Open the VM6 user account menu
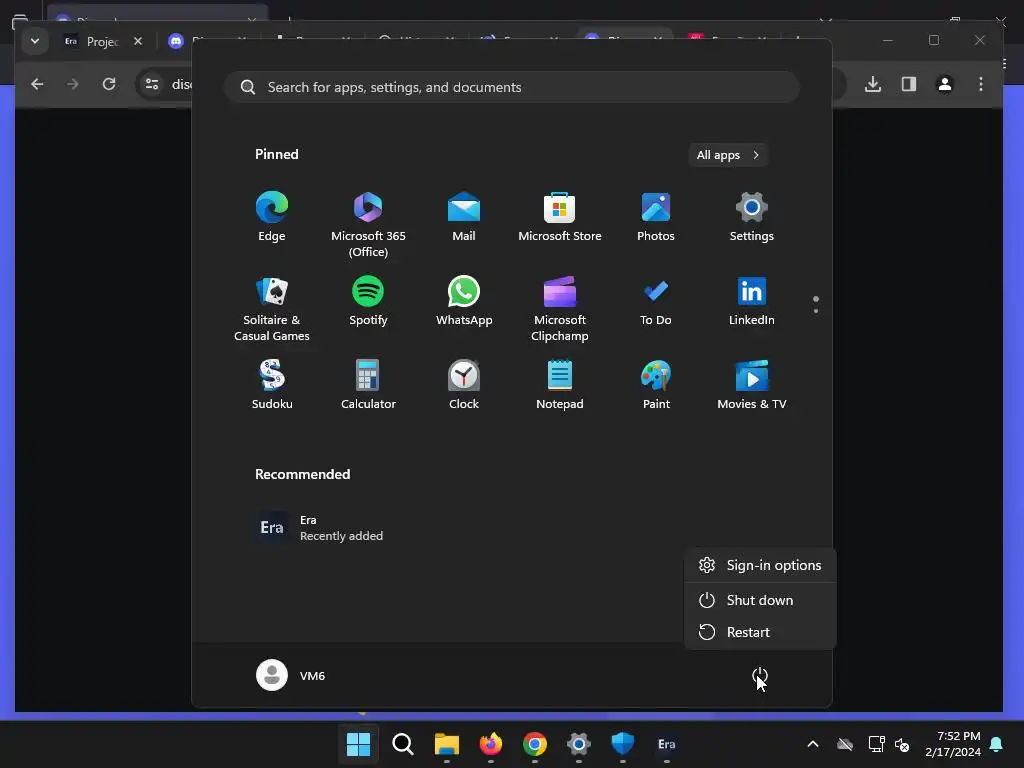Image resolution: width=1024 pixels, height=768 pixels. pyautogui.click(x=291, y=675)
